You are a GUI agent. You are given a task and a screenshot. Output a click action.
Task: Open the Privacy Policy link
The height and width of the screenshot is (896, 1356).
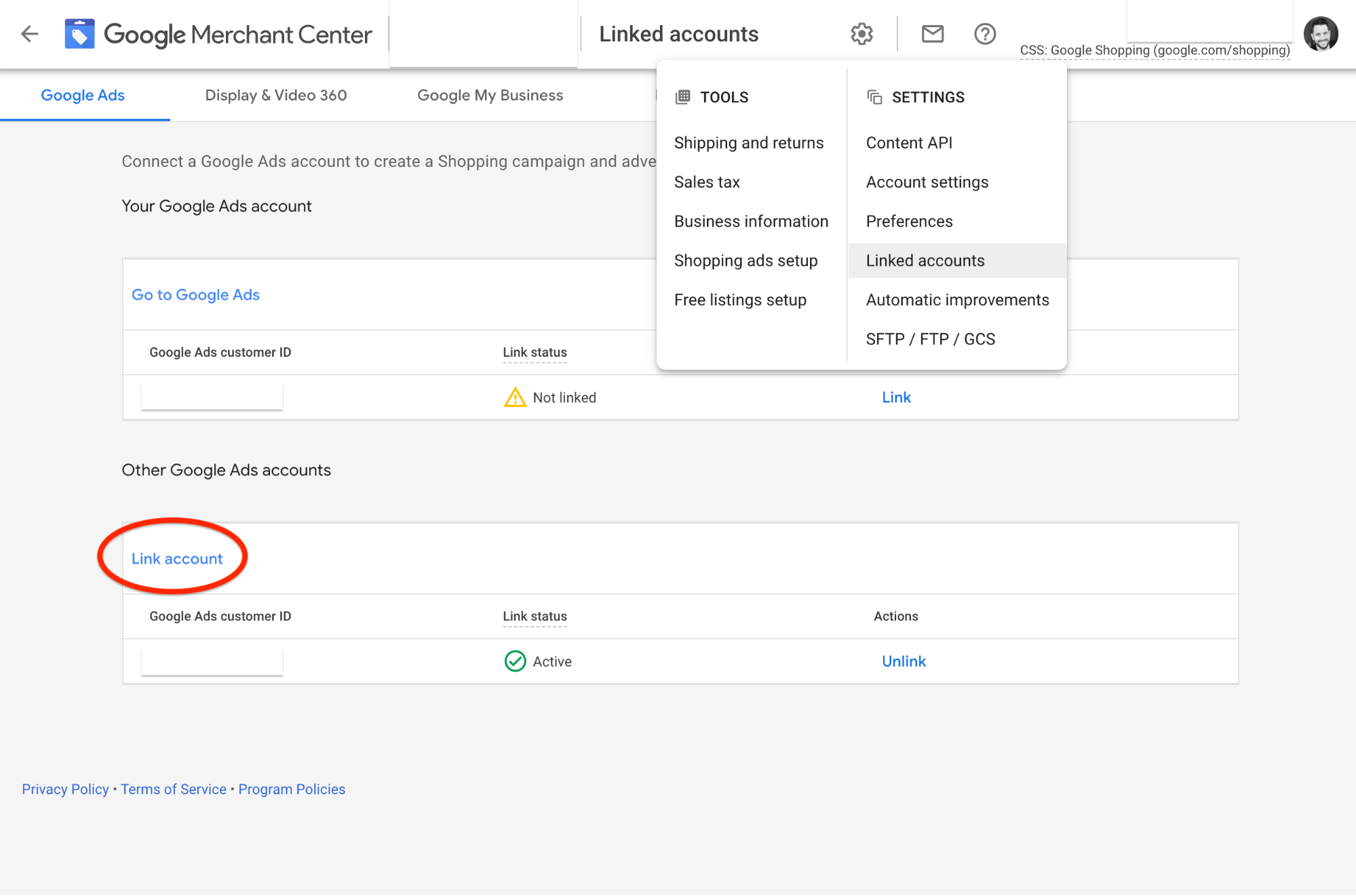(x=65, y=789)
